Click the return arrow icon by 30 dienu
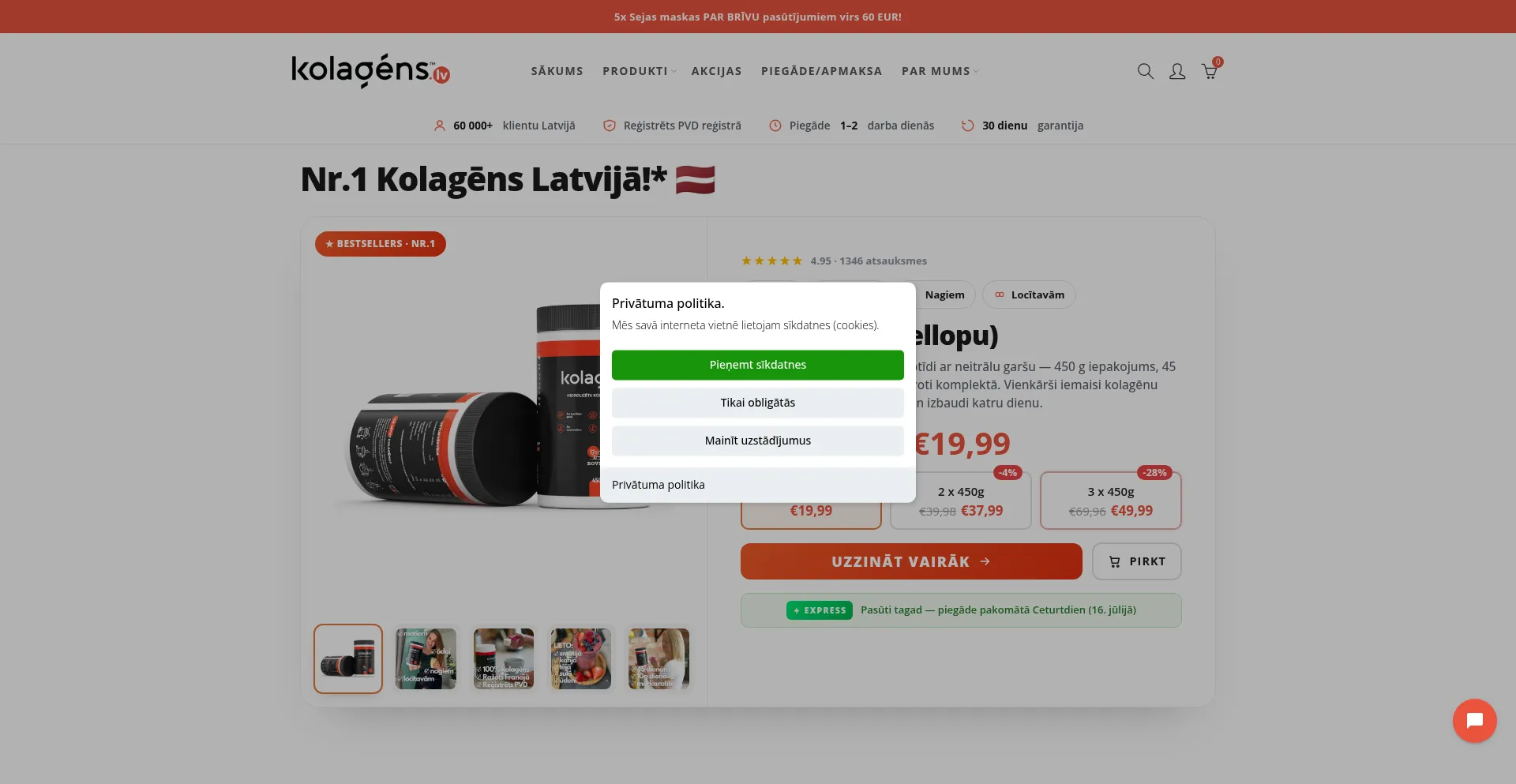The height and width of the screenshot is (784, 1516). 968,126
